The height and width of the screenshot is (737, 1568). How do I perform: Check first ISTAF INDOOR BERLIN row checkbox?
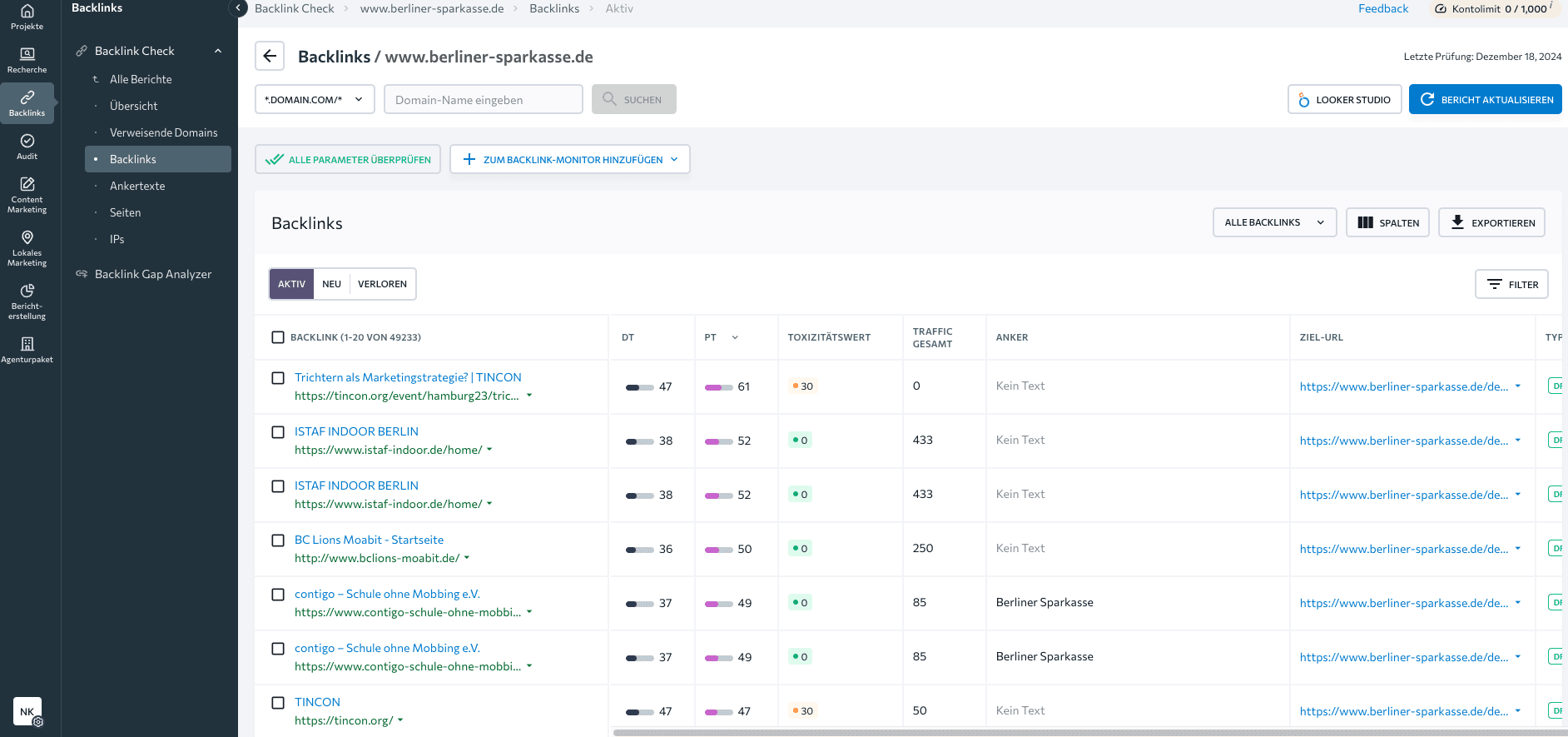278,432
